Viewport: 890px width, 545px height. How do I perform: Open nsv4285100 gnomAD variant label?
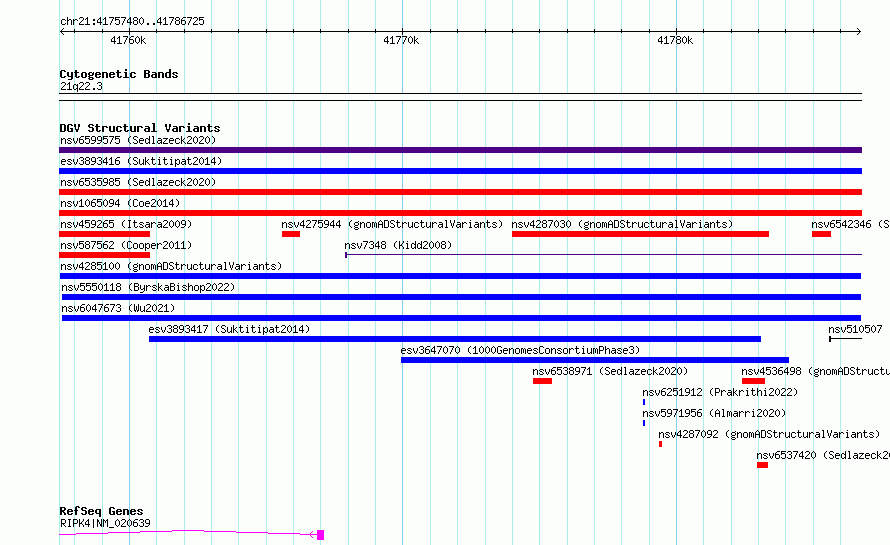click(x=171, y=266)
